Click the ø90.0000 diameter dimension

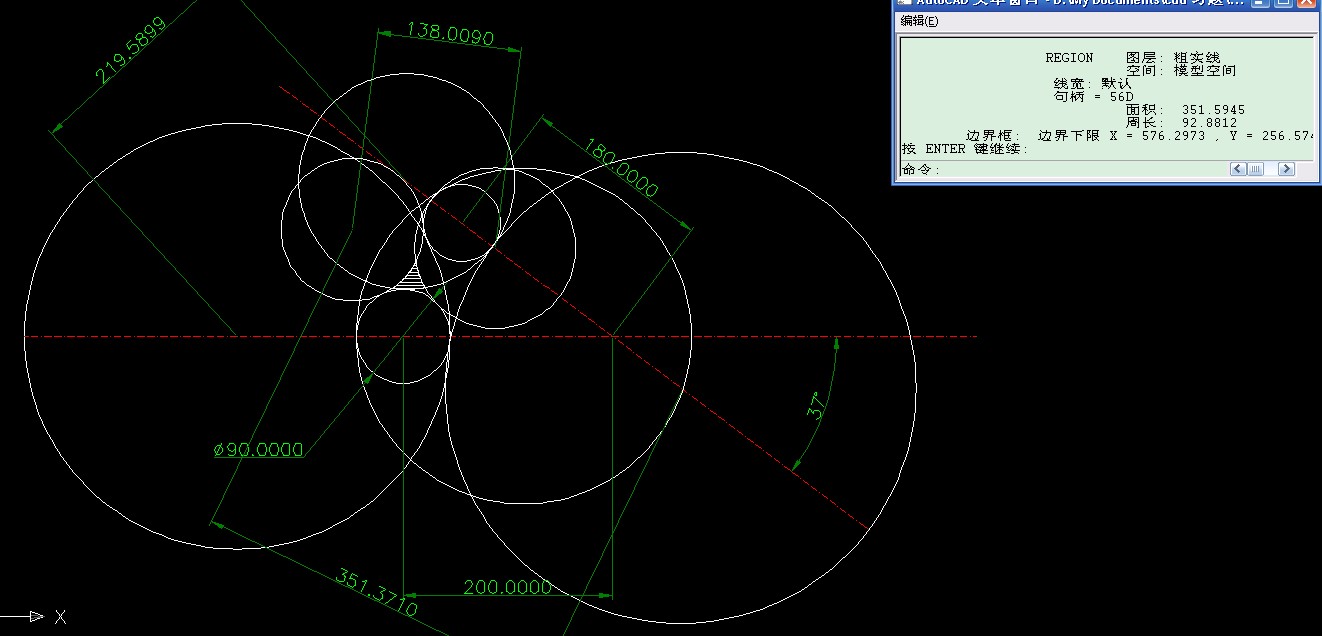(x=258, y=450)
